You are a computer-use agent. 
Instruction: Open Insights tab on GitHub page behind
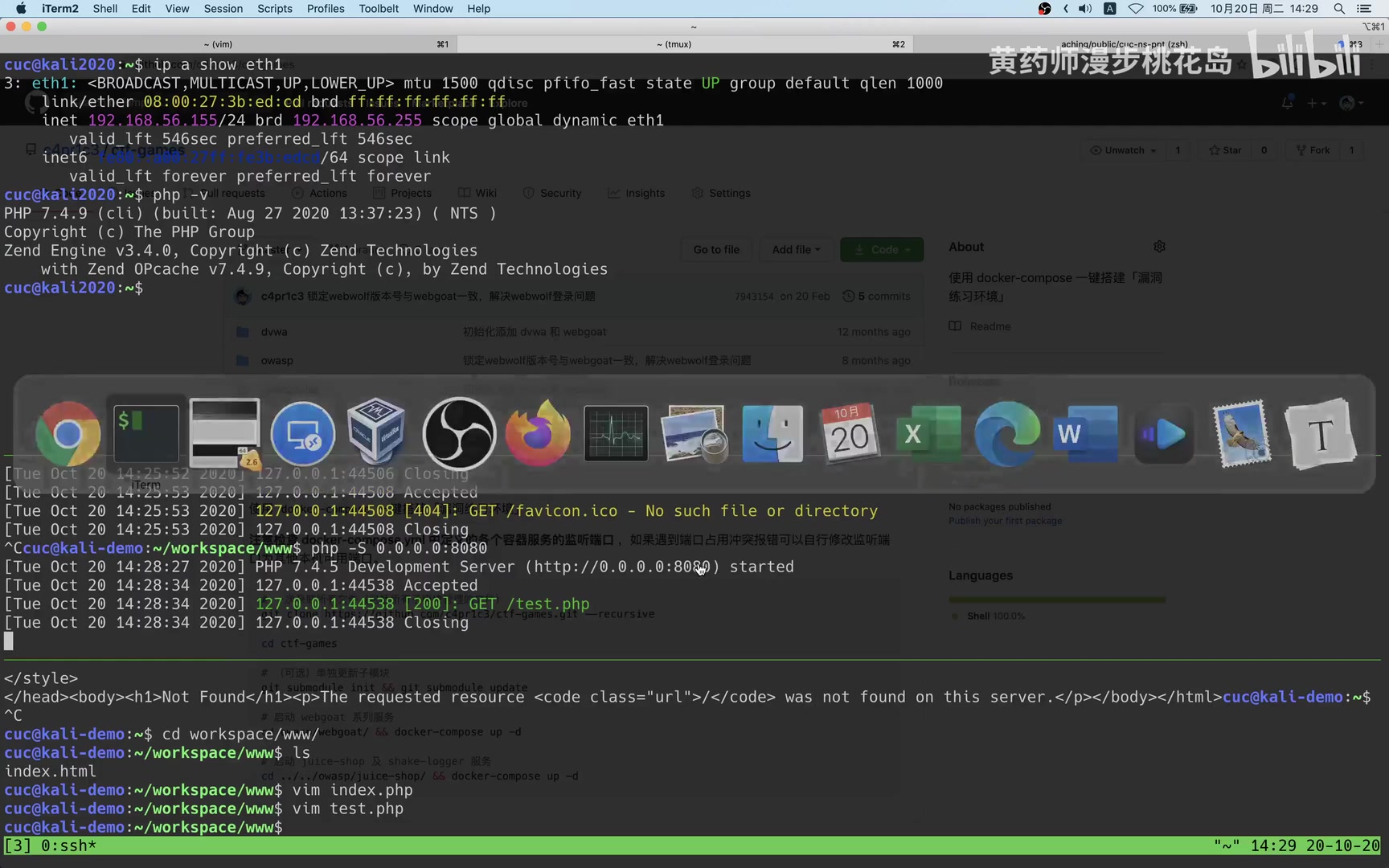click(x=637, y=193)
